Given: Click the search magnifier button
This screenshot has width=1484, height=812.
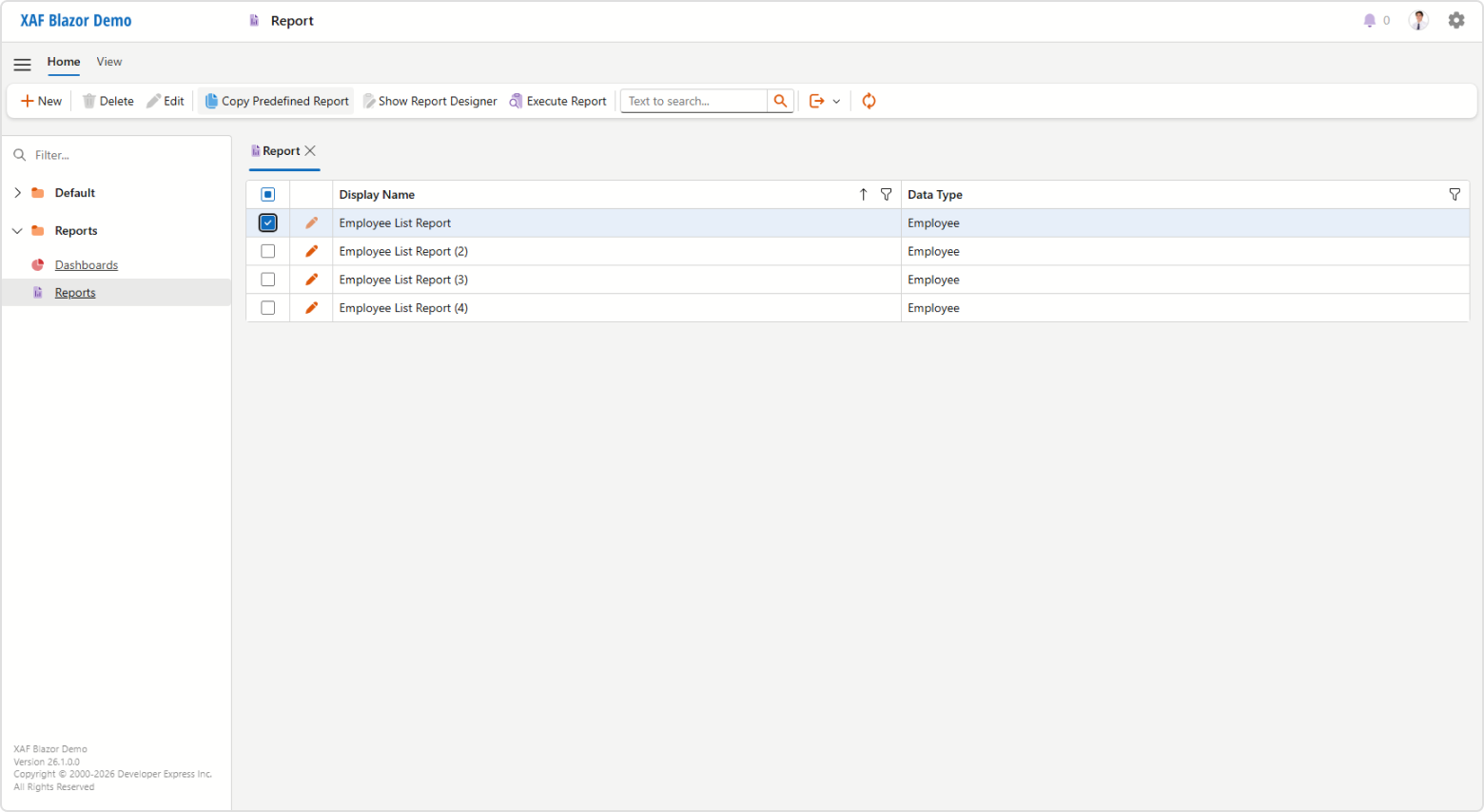Looking at the screenshot, I should (x=780, y=101).
